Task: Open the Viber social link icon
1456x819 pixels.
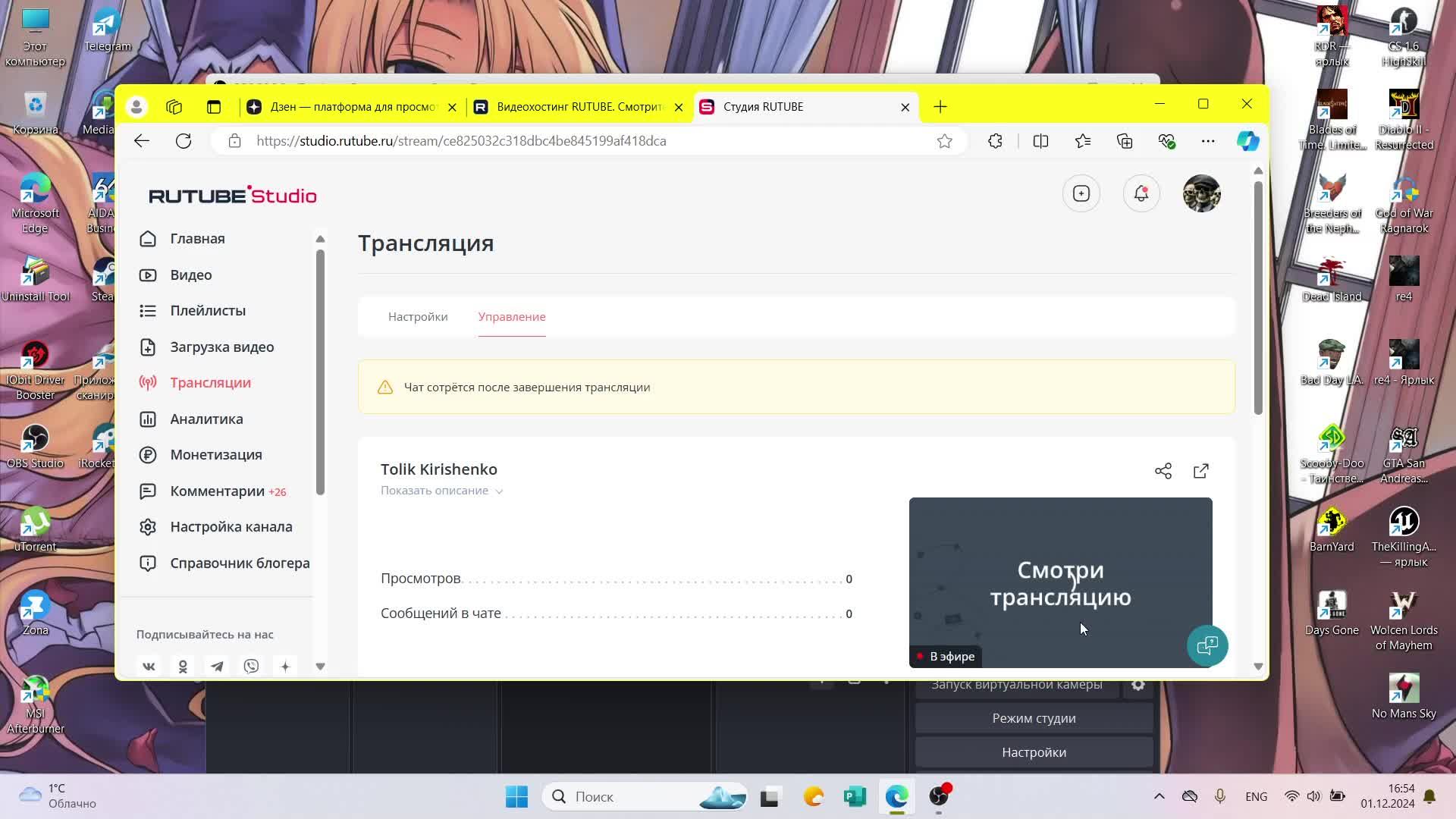Action: [251, 667]
